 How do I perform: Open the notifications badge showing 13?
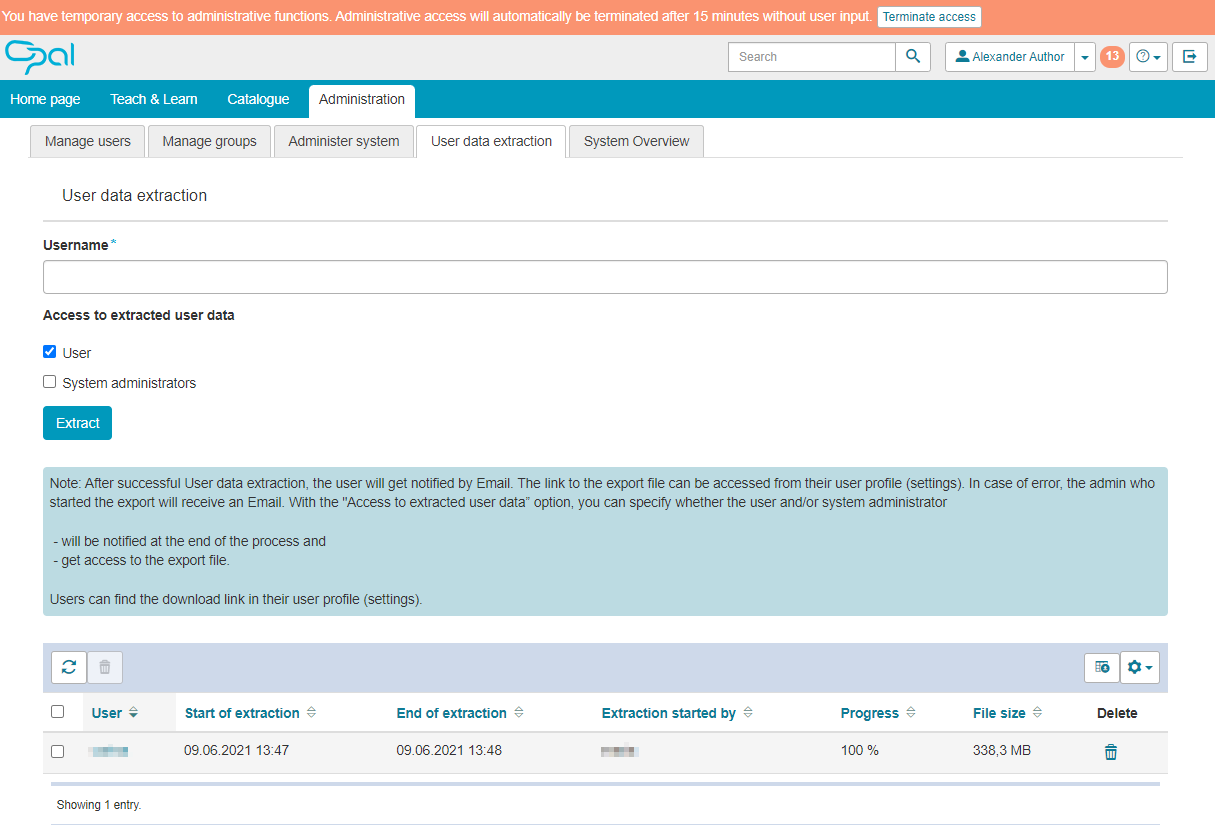[x=1111, y=57]
